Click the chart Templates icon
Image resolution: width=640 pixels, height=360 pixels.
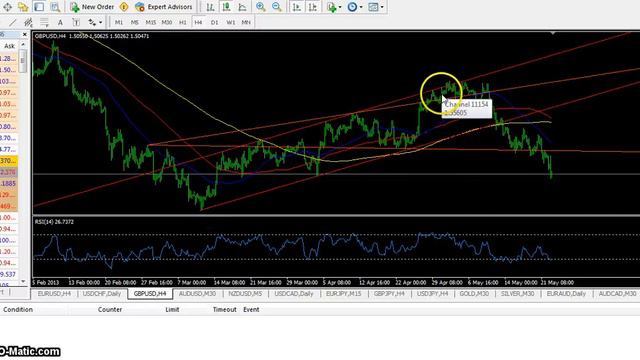click(373, 7)
